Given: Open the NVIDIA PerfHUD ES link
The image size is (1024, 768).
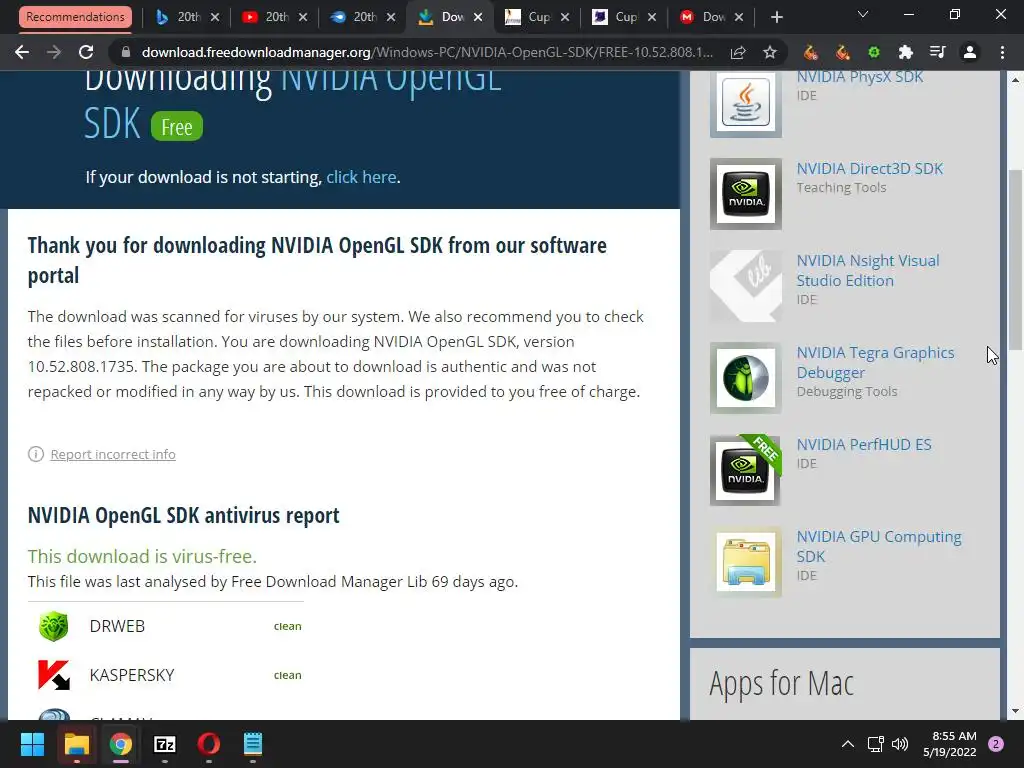Looking at the screenshot, I should click(864, 445).
